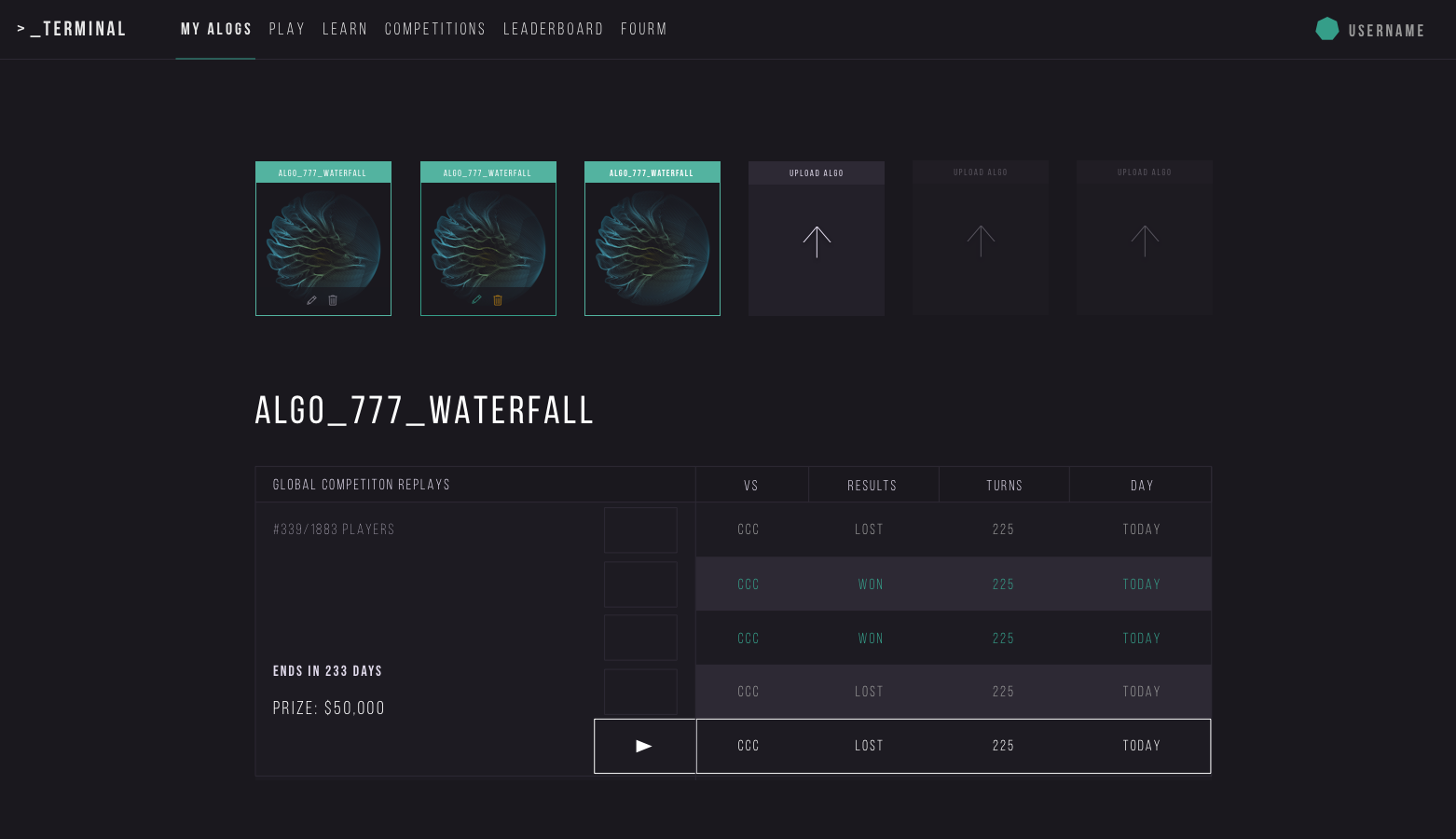Click the replay preview box in the top row
Viewport: 1456px width, 839px height.
640,530
